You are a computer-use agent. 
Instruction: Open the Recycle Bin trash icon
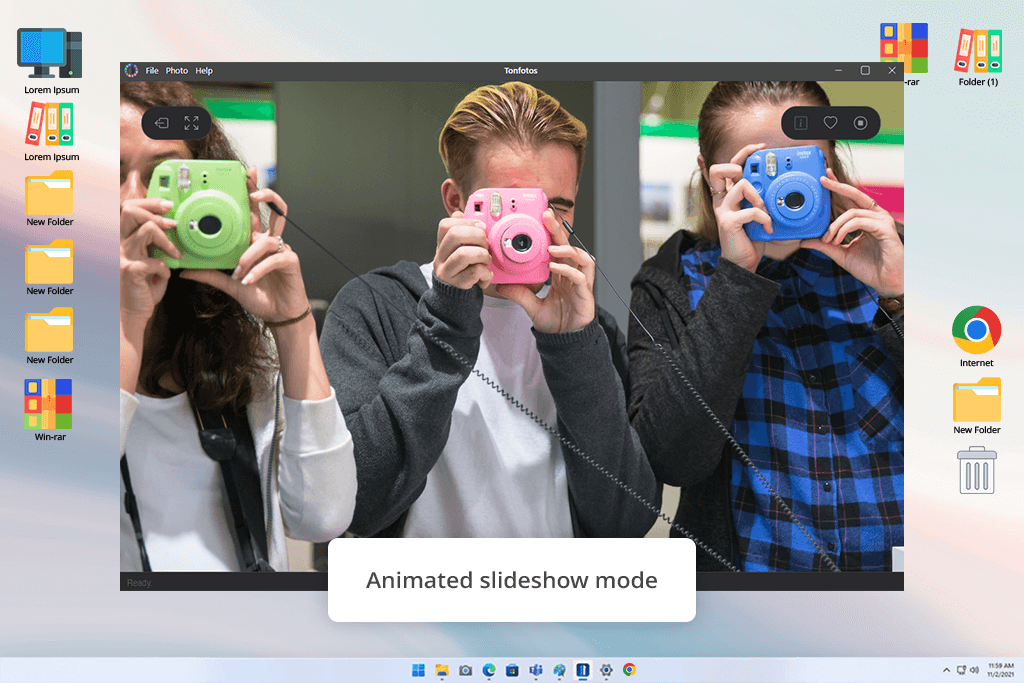(x=976, y=470)
